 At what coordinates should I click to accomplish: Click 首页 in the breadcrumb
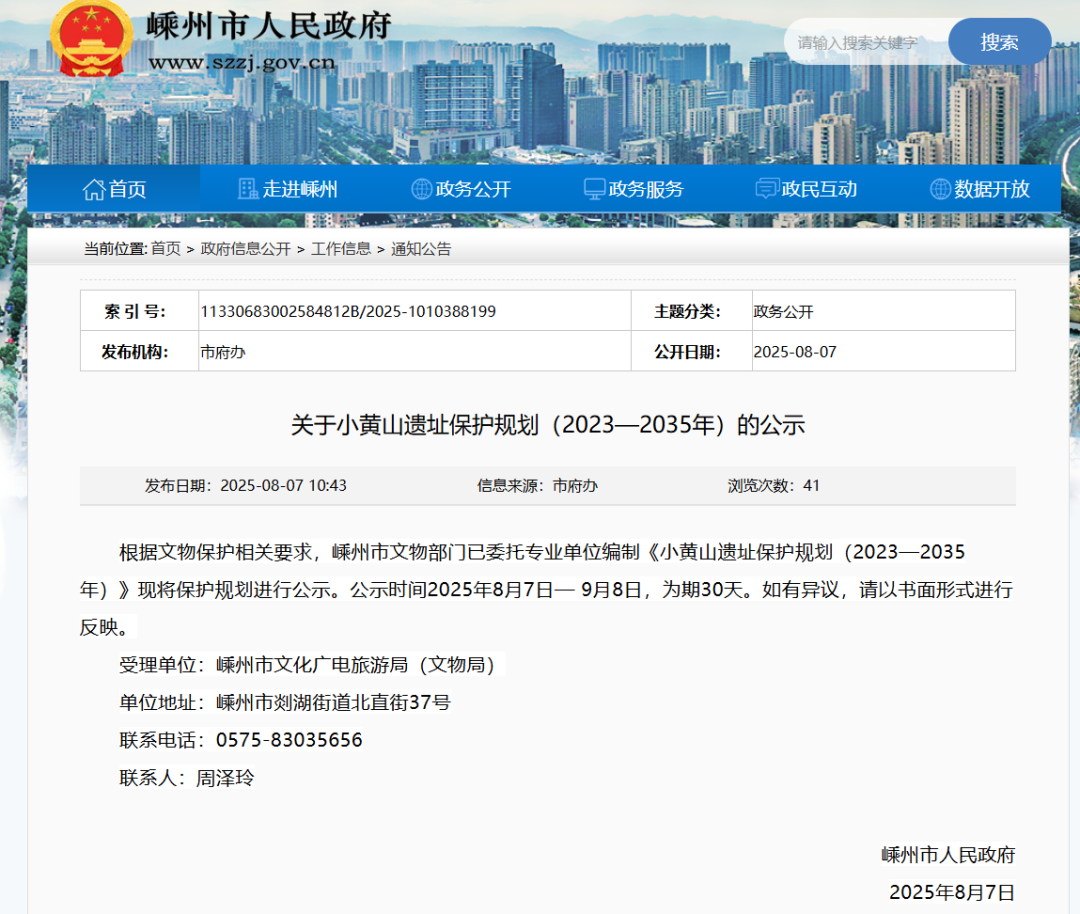[x=166, y=249]
